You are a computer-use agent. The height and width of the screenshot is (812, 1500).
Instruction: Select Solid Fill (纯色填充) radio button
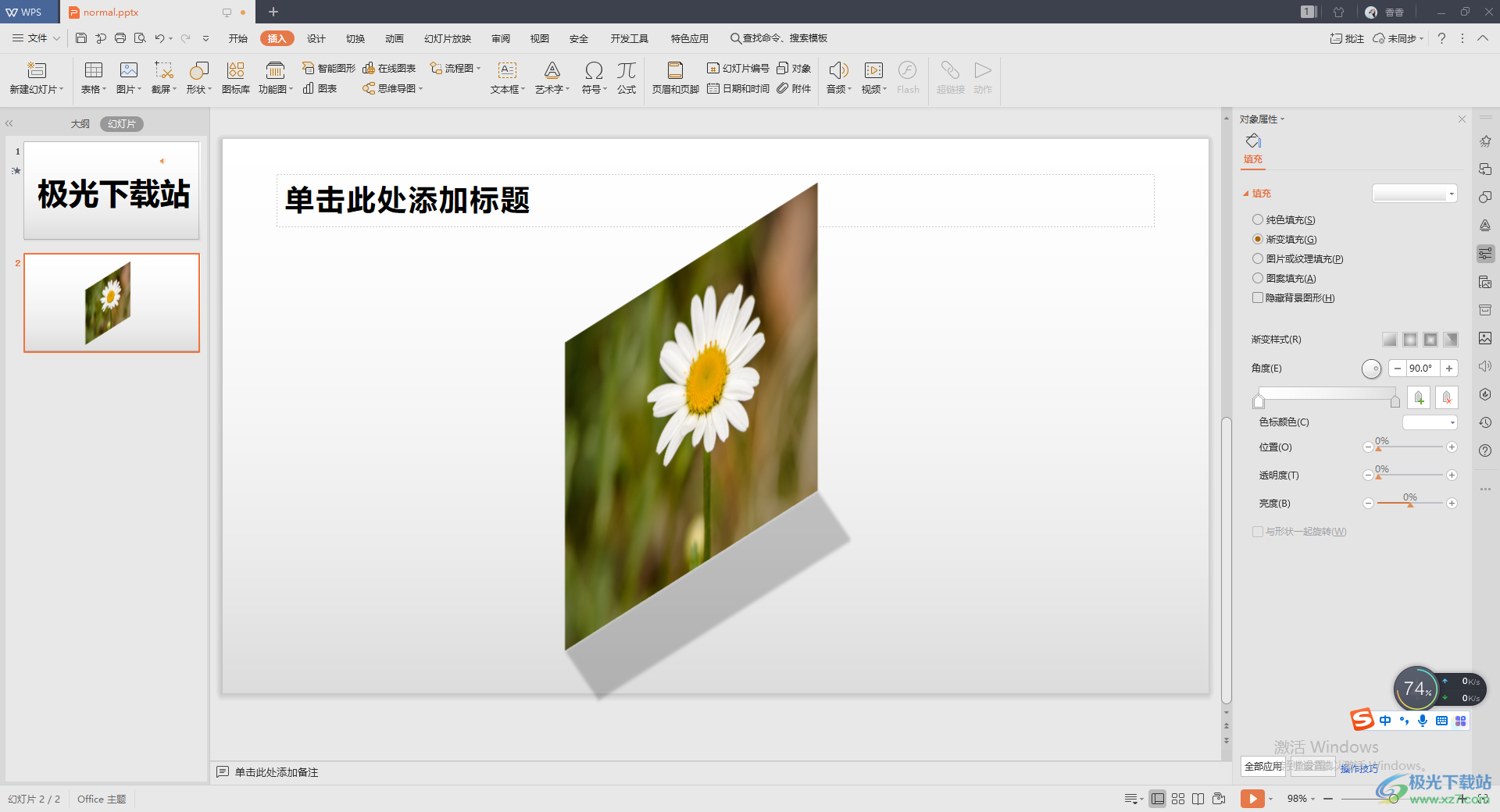[1258, 220]
